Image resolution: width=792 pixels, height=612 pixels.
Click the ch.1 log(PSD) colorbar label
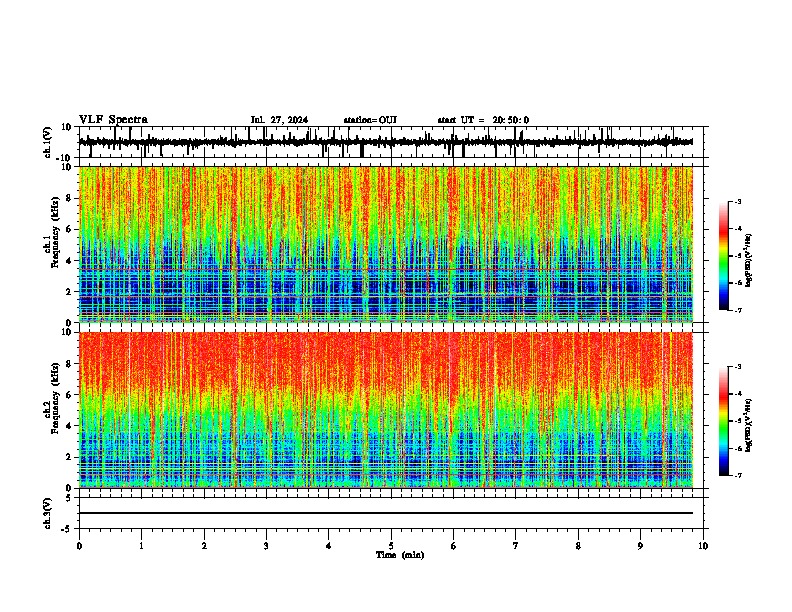748,260
